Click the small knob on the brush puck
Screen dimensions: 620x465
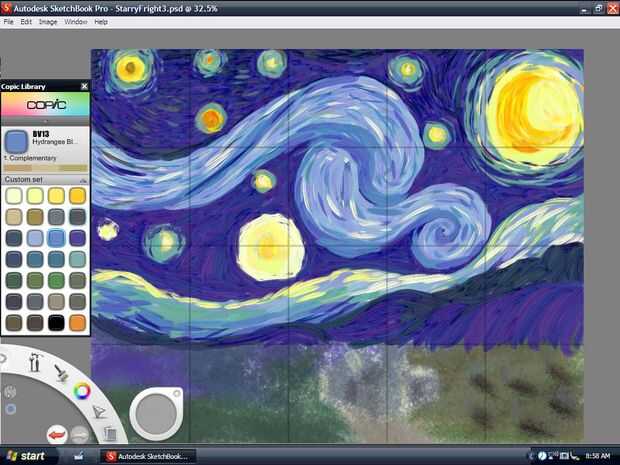tap(176, 393)
